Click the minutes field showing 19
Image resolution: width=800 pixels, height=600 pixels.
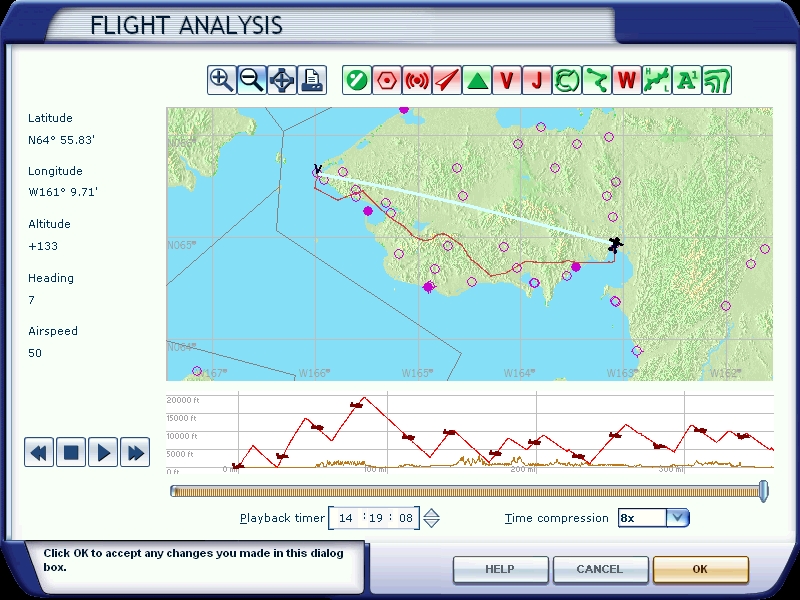pos(376,518)
